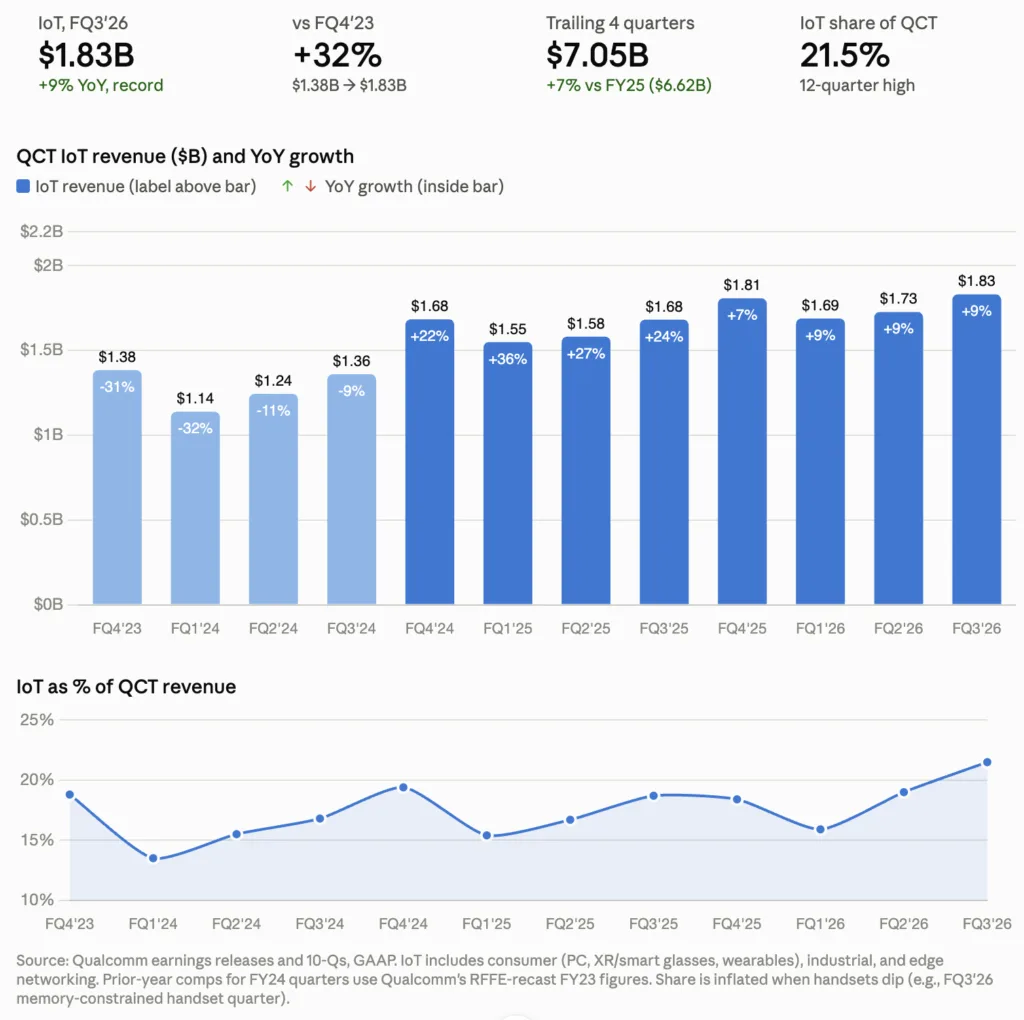The height and width of the screenshot is (1020, 1024).
Task: Click the YoY growth (inside bar) legend label
Action: (x=414, y=187)
